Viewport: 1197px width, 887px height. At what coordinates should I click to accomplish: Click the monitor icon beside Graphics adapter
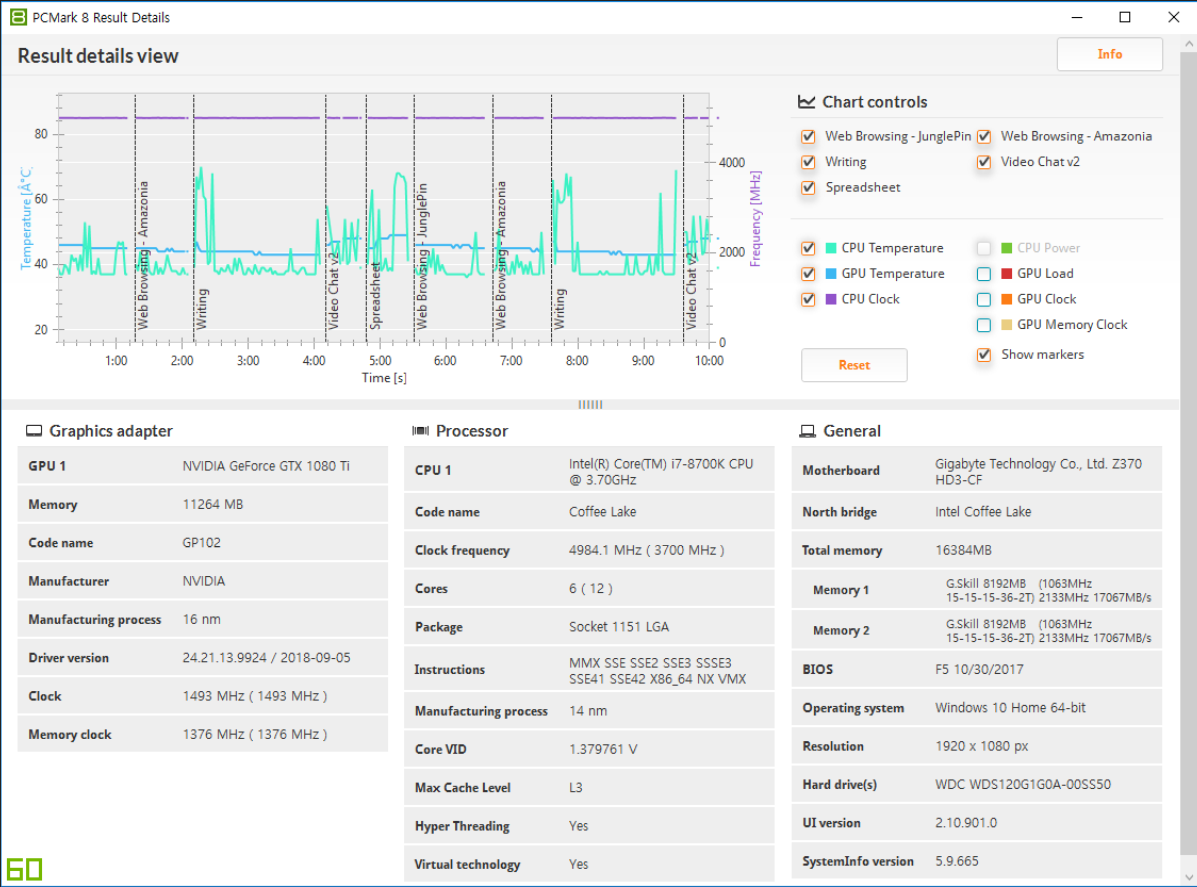coord(34,431)
